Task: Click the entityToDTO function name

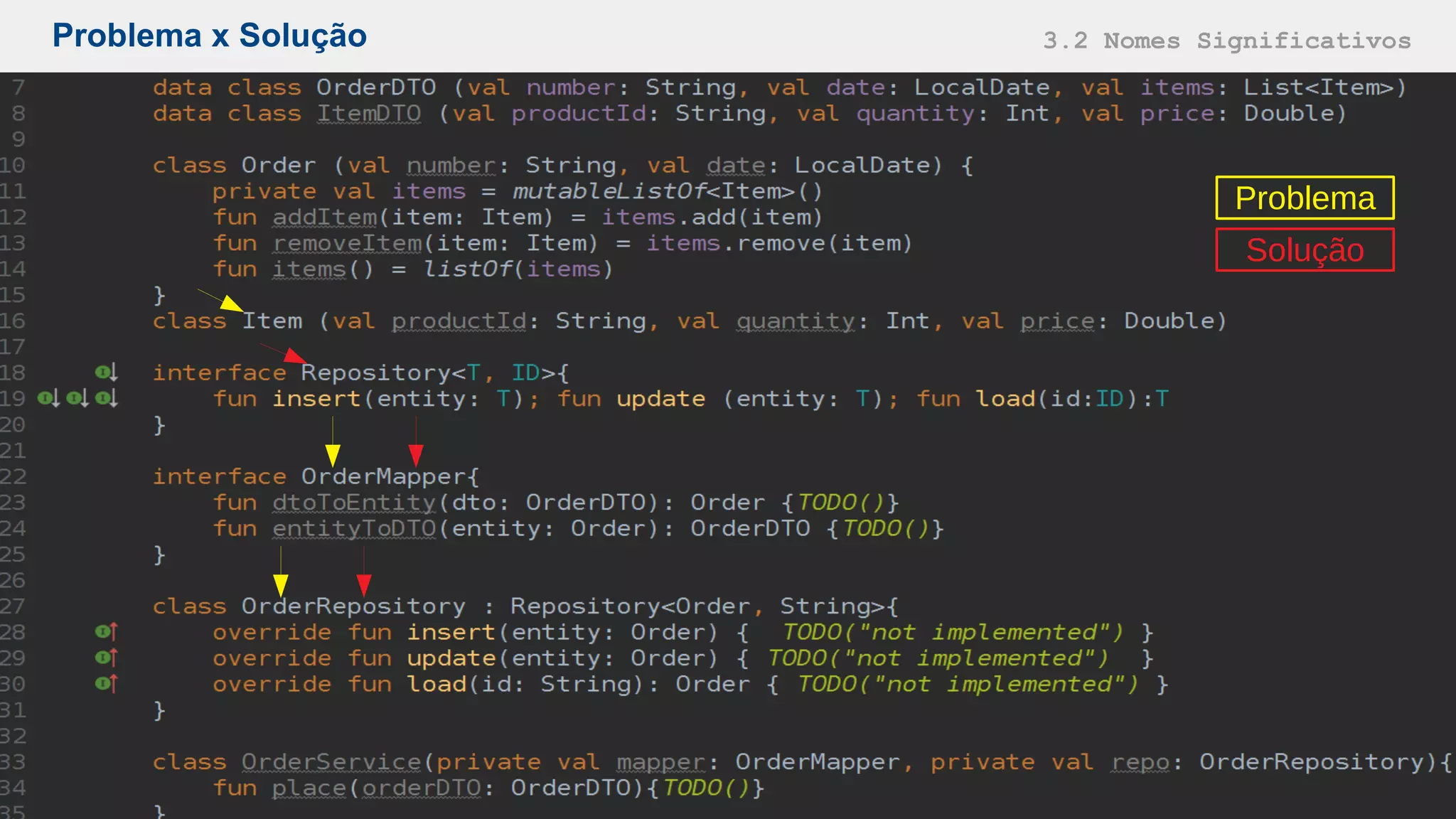Action: coord(354,529)
